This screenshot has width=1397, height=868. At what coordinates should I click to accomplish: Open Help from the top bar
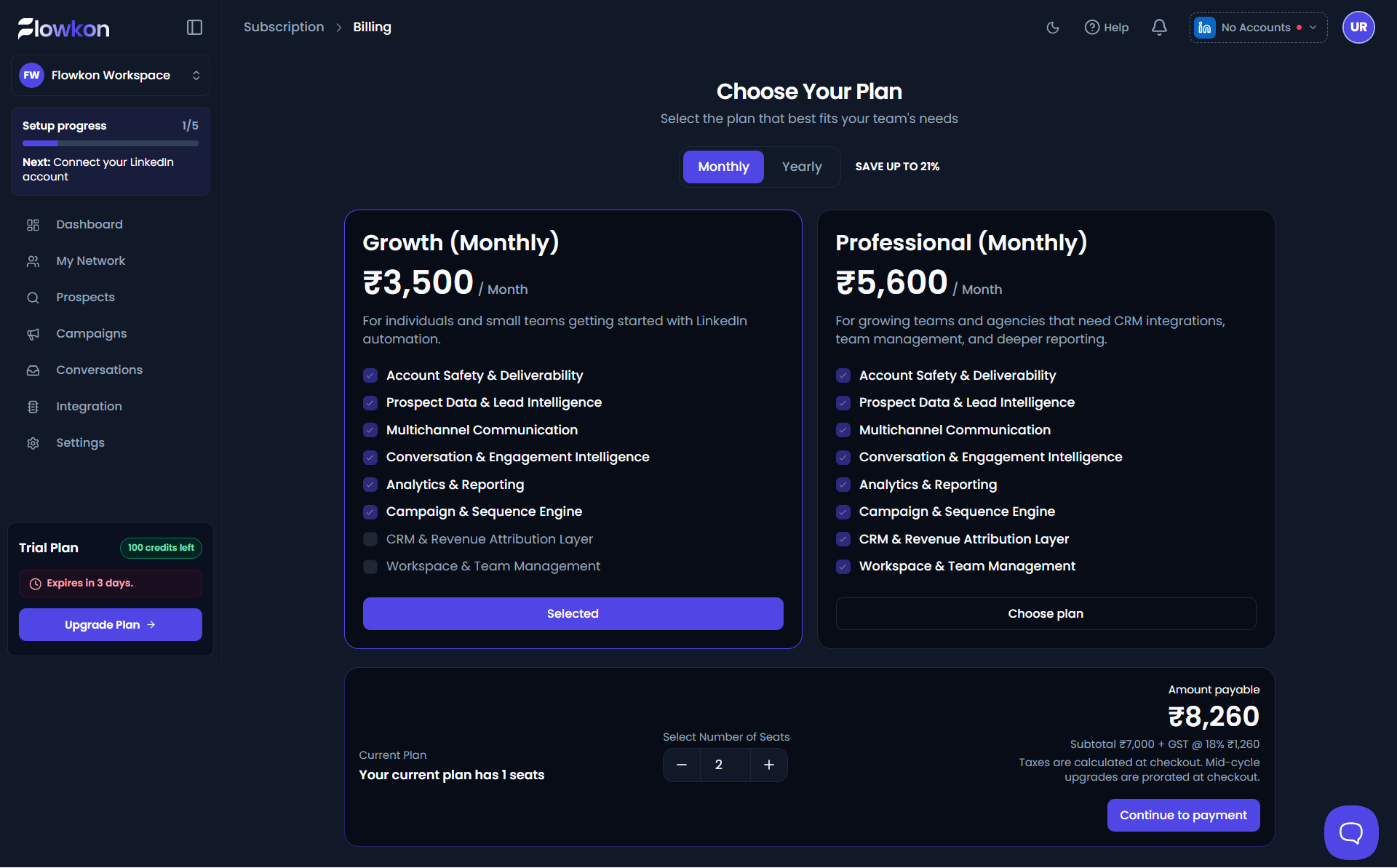[x=1107, y=28]
